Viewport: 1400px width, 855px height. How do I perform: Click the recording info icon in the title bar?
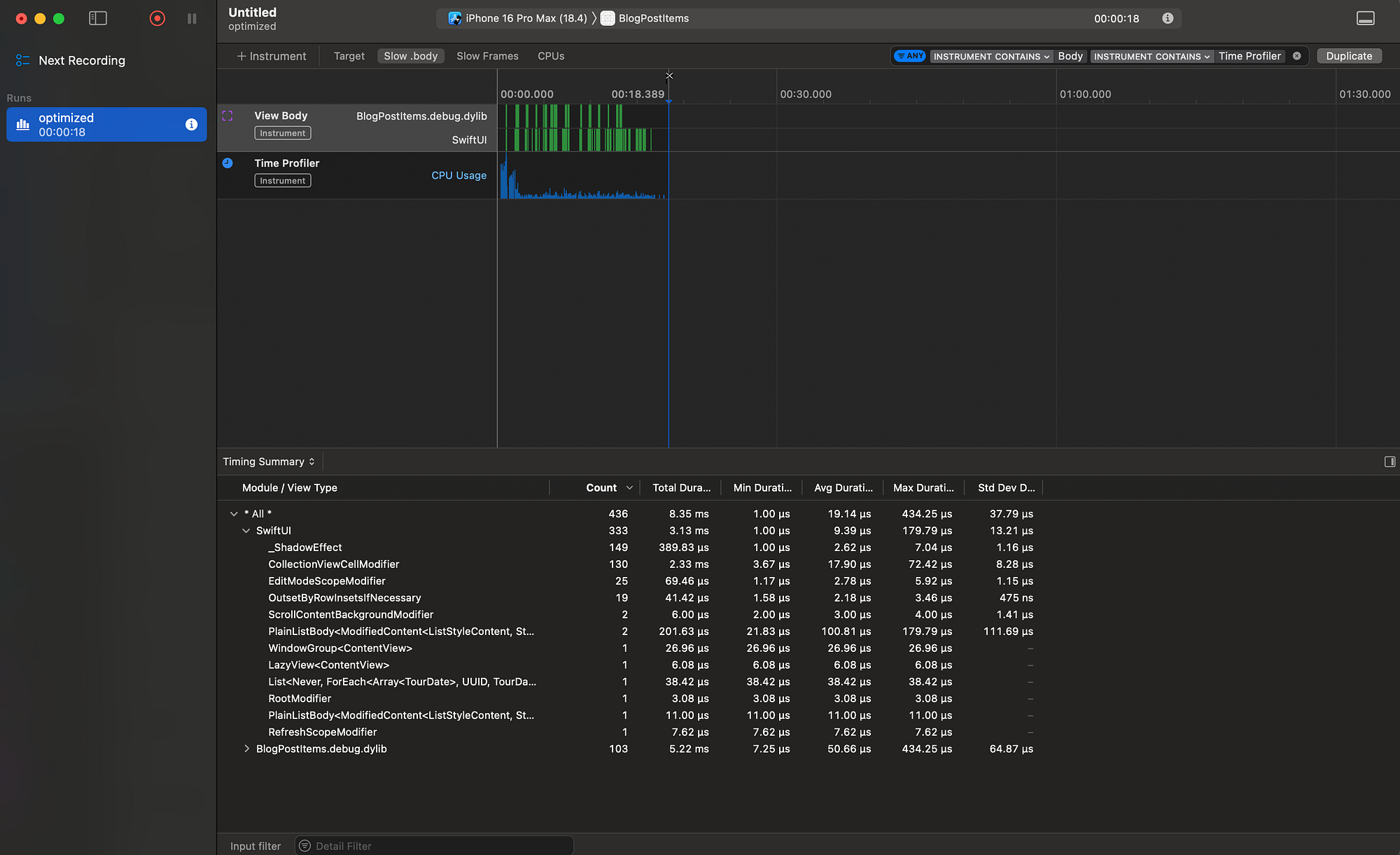[x=1168, y=18]
